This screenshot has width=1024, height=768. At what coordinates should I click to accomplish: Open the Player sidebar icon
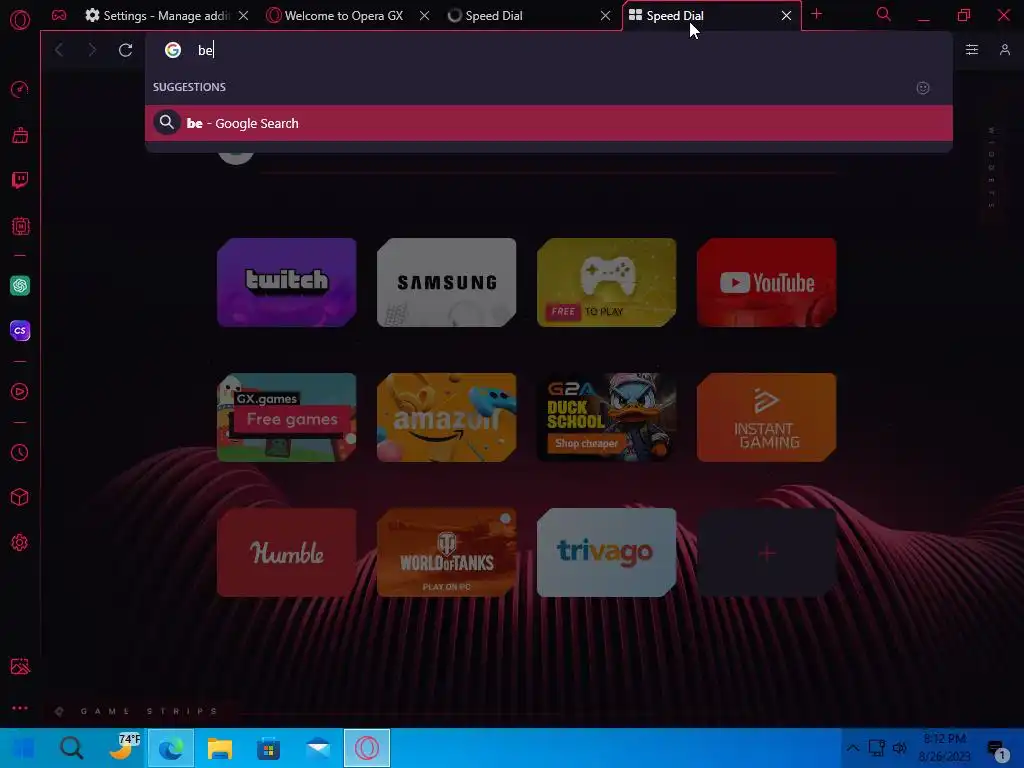(20, 392)
